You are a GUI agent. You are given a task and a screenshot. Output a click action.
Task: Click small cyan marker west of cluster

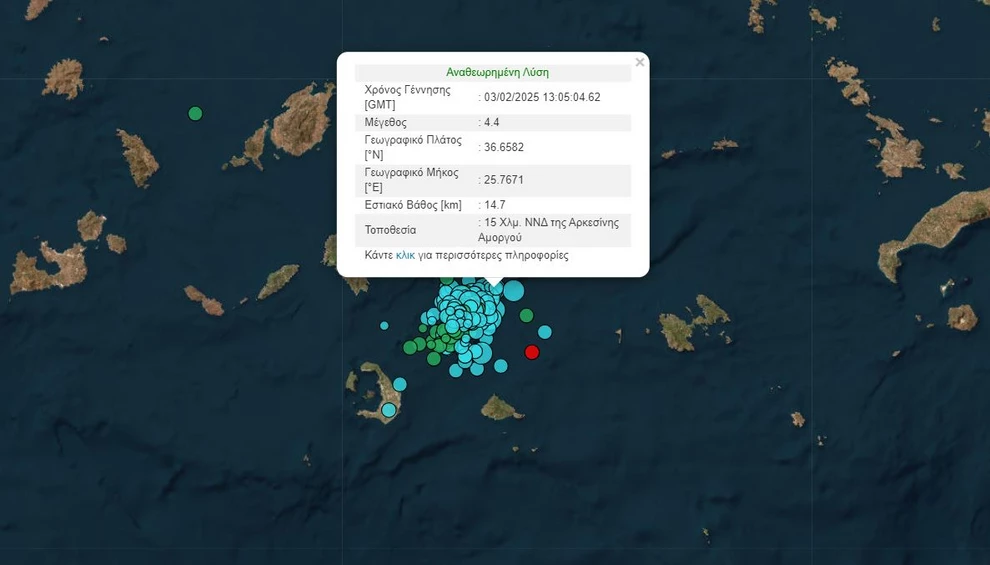(x=384, y=325)
